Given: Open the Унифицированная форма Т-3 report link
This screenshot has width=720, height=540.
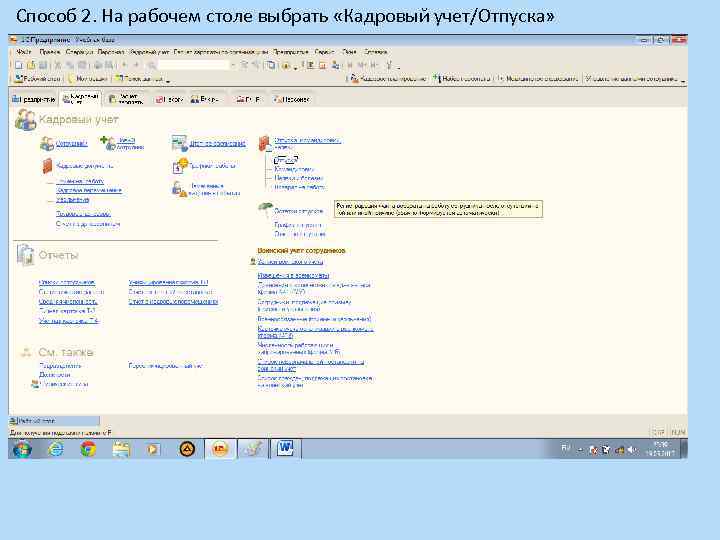Looking at the screenshot, I should 168,282.
